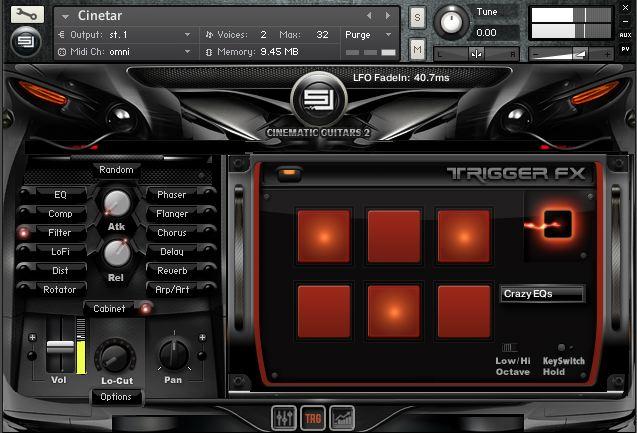Enable KeySwitch Hold
Viewport: 637px width, 433px height.
[x=562, y=347]
